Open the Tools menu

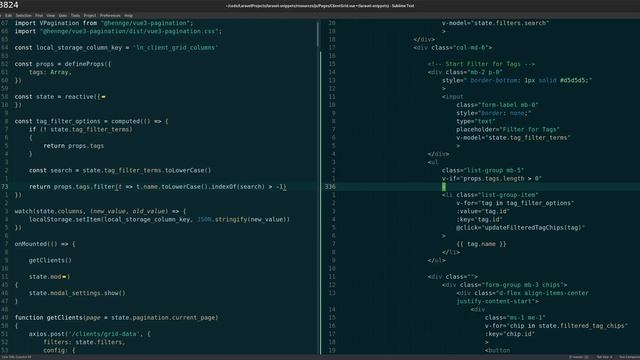(76, 16)
